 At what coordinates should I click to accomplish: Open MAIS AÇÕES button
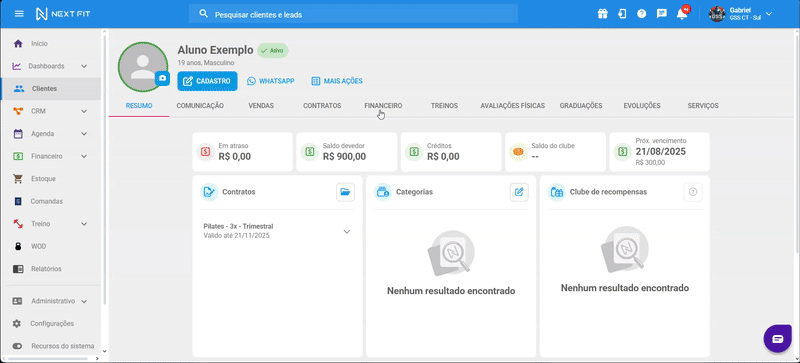point(337,81)
